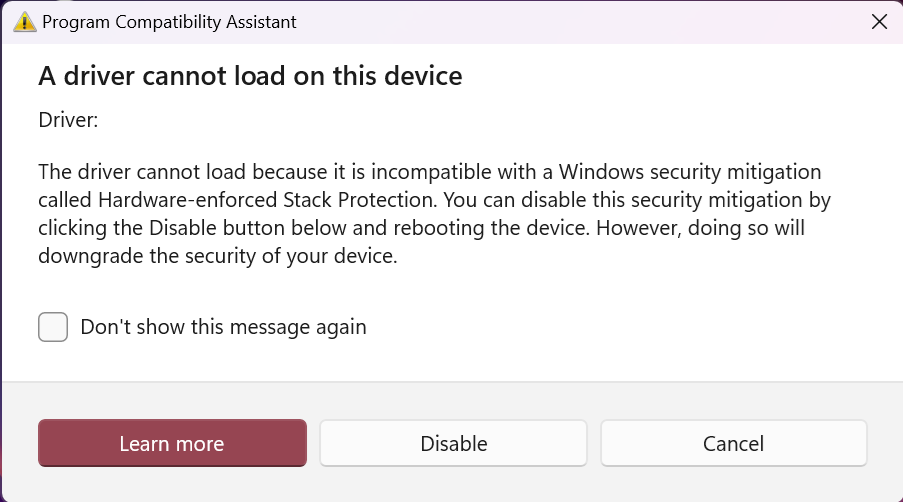Click the "Don't show this message again" label

tap(223, 327)
